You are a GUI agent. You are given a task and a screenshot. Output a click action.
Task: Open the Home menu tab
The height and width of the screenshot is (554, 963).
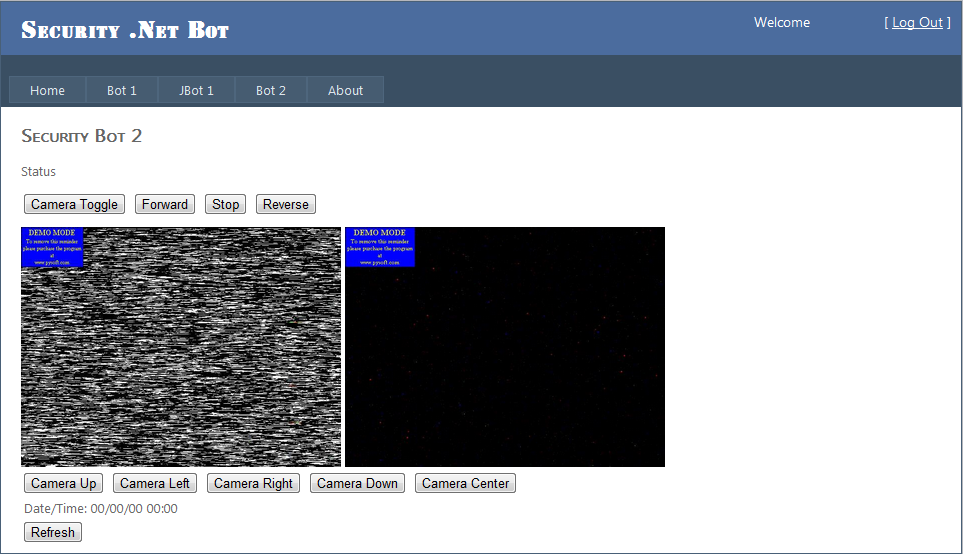(x=47, y=90)
